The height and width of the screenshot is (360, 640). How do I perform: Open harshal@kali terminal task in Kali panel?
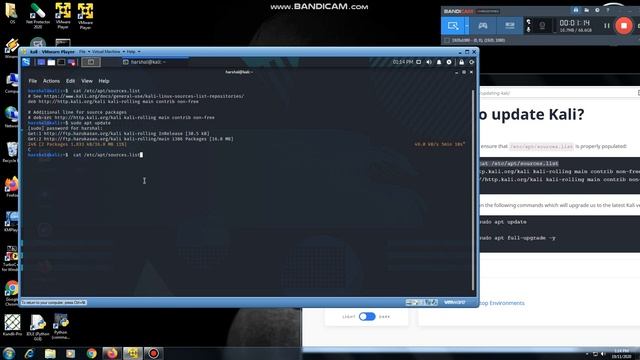tap(147, 62)
